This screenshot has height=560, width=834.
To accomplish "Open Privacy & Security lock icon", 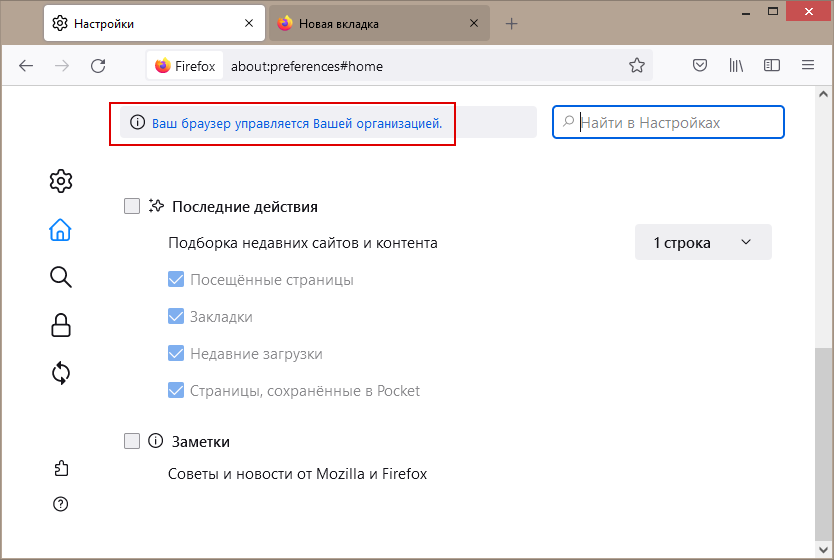I will pos(61,325).
